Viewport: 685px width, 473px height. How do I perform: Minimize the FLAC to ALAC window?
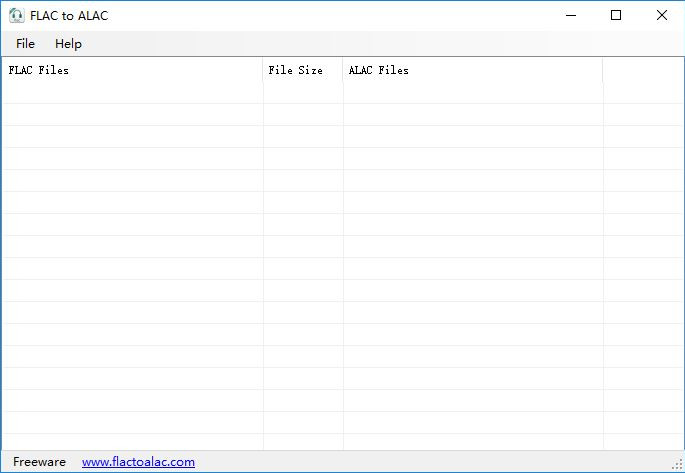(x=571, y=15)
